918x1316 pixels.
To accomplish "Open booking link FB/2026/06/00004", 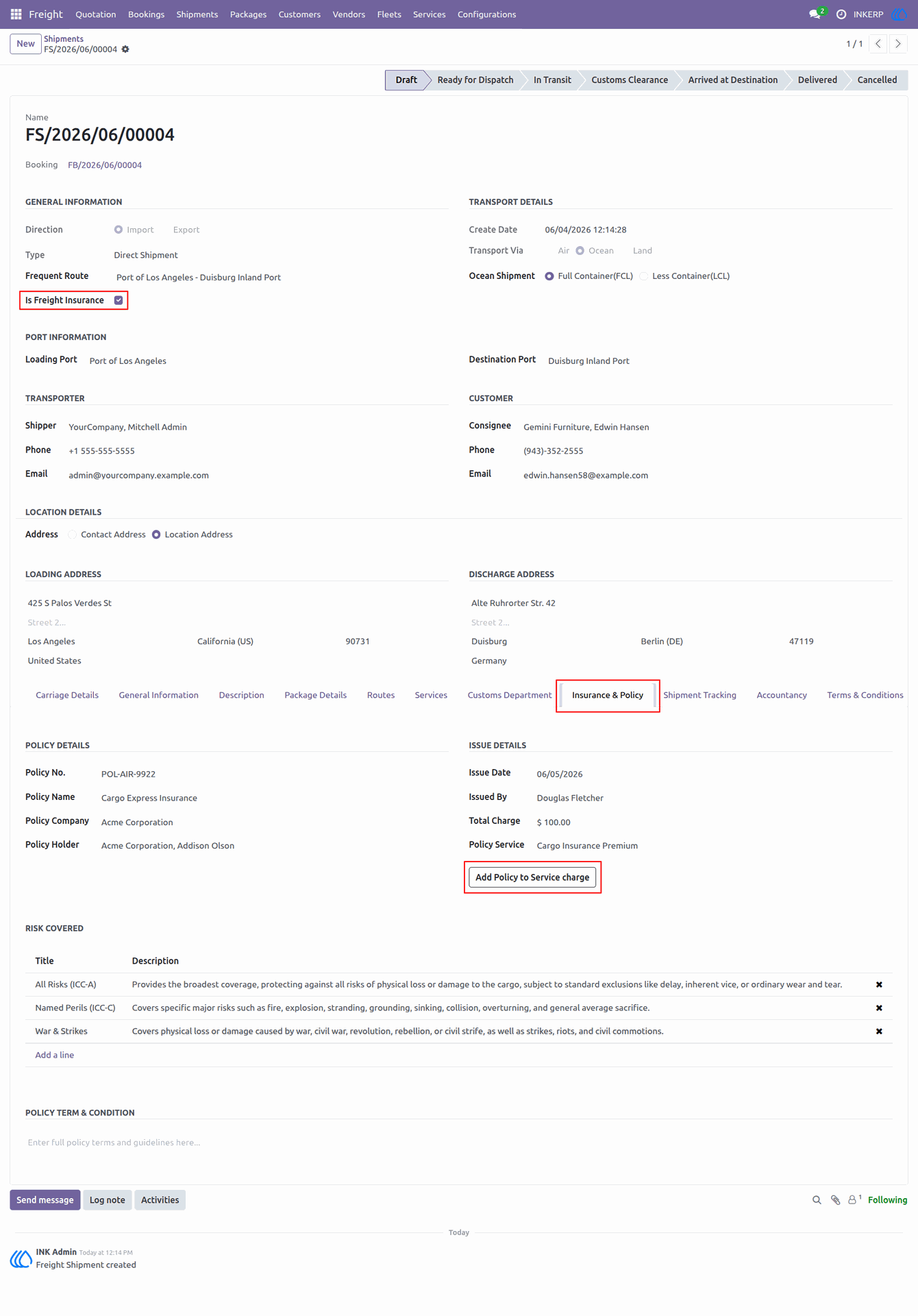I will pyautogui.click(x=105, y=165).
